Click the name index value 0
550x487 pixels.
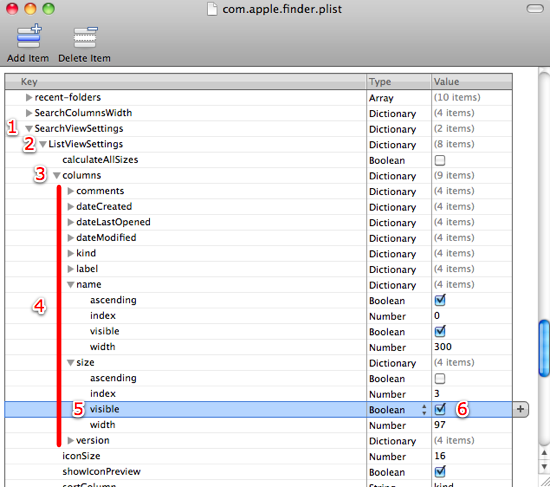(x=437, y=316)
